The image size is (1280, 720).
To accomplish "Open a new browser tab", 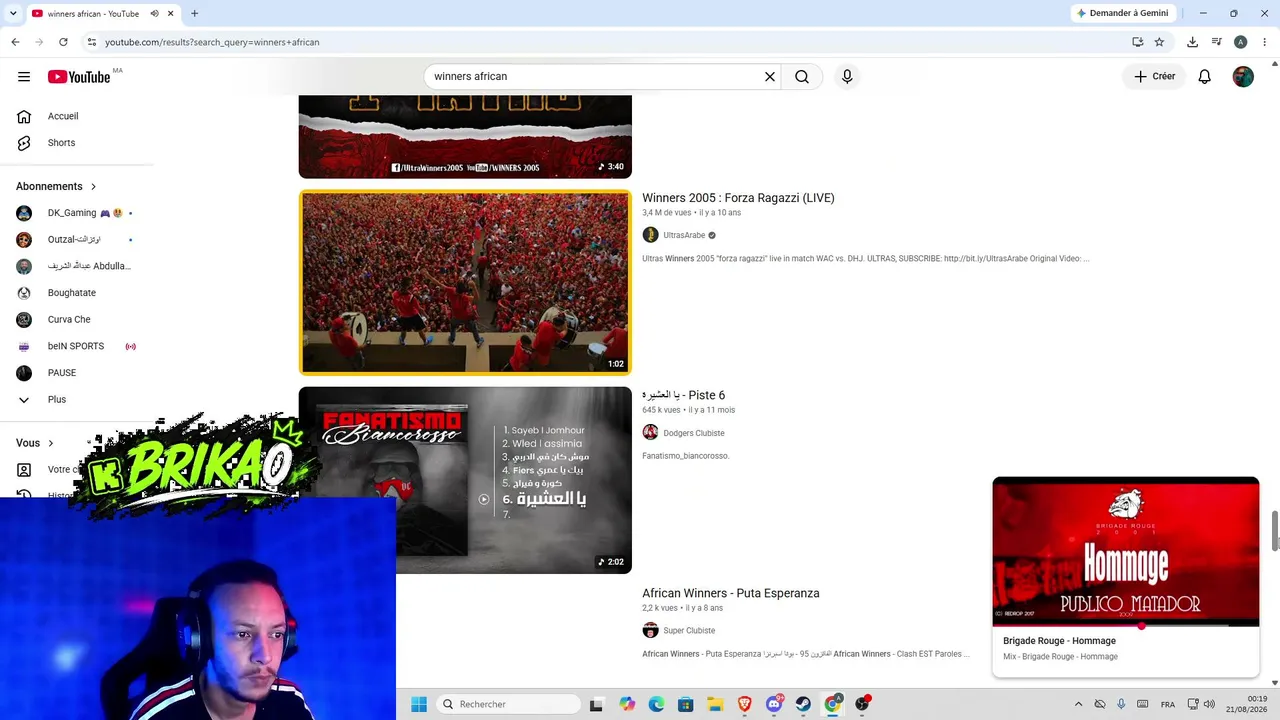I will (x=194, y=14).
